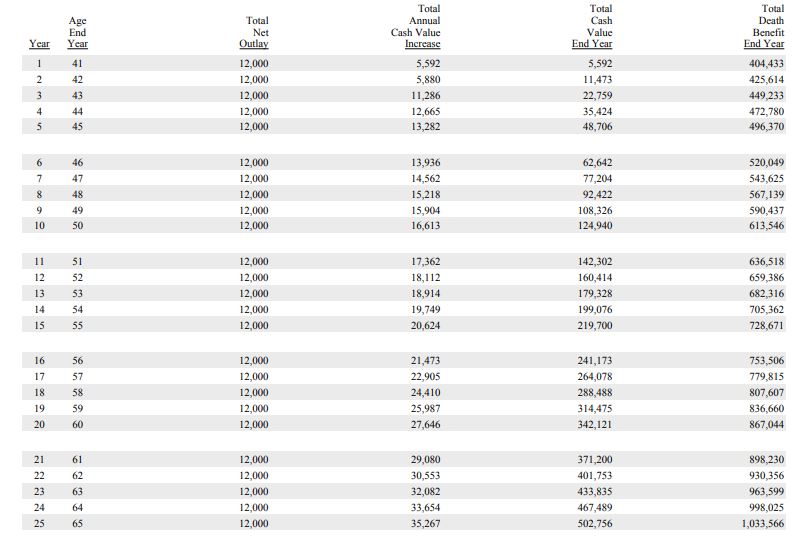This screenshot has width=808, height=540.
Task: Click death benefit value 1,033,566
Action: pyautogui.click(x=763, y=523)
